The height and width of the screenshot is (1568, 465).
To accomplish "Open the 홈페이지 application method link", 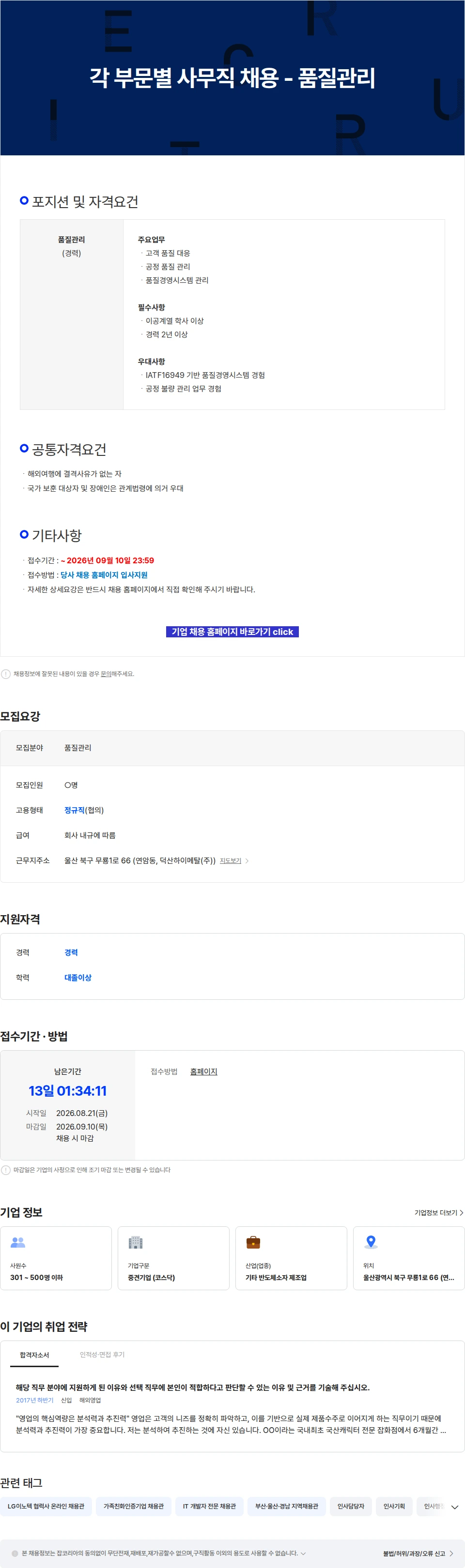I will (203, 1071).
